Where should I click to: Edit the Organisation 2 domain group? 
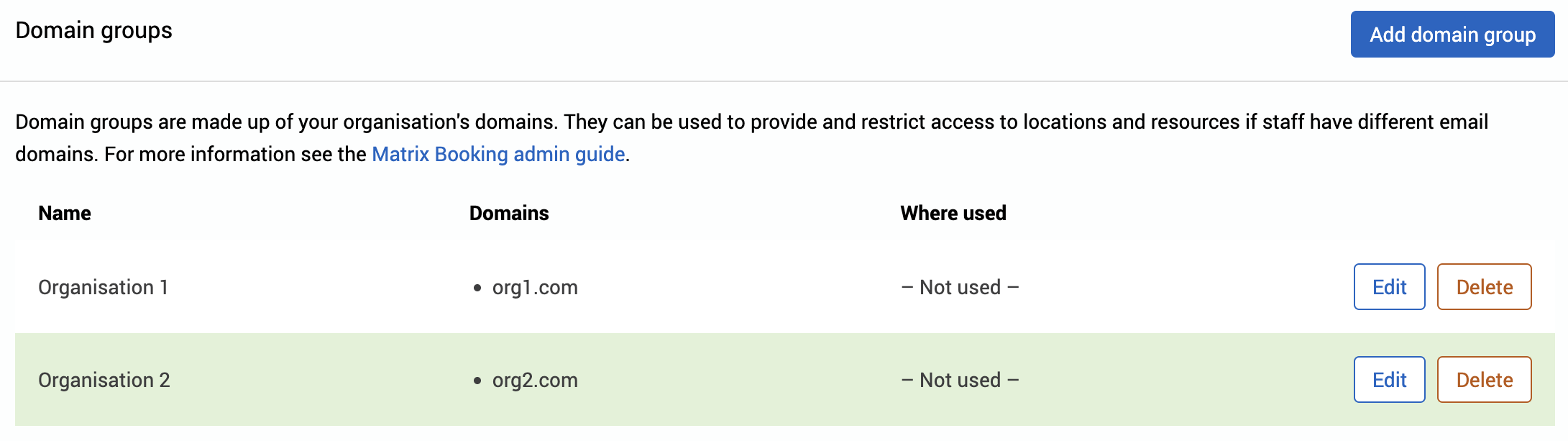[x=1388, y=379]
